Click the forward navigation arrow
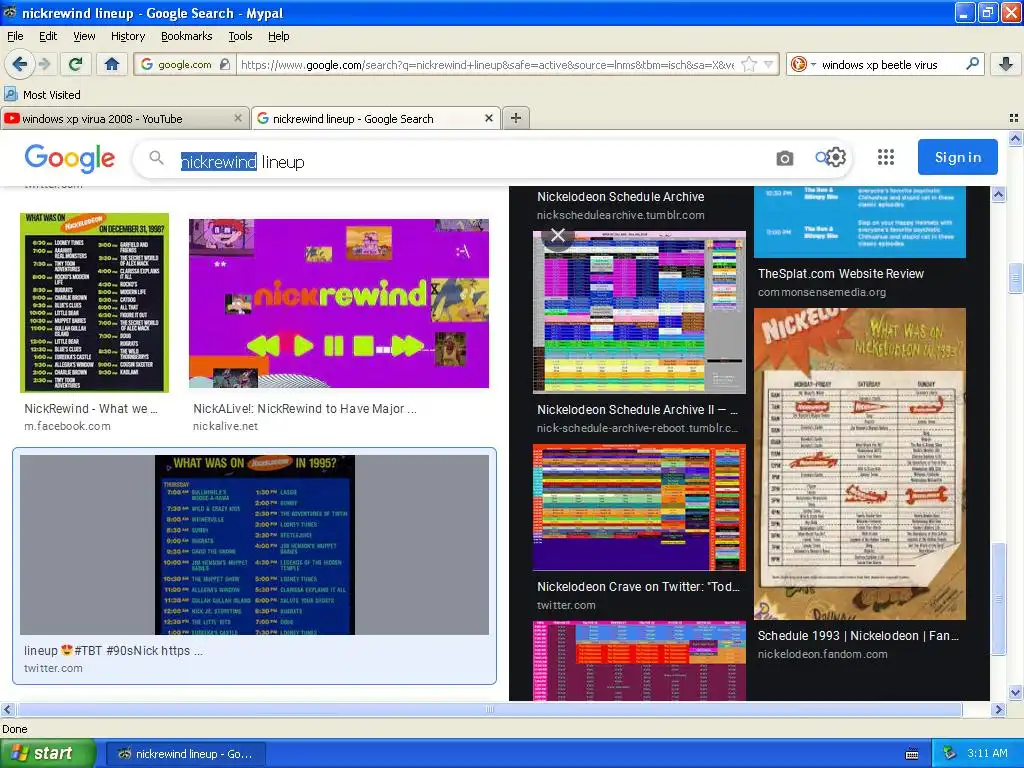Screen dimensions: 1024x768 (44, 64)
